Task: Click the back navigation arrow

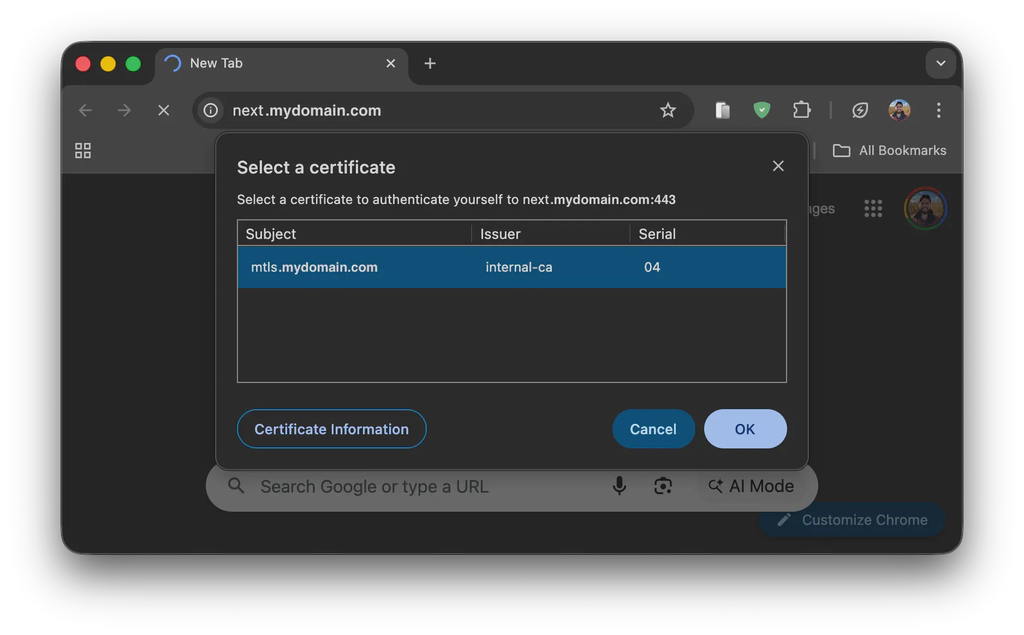Action: [85, 110]
